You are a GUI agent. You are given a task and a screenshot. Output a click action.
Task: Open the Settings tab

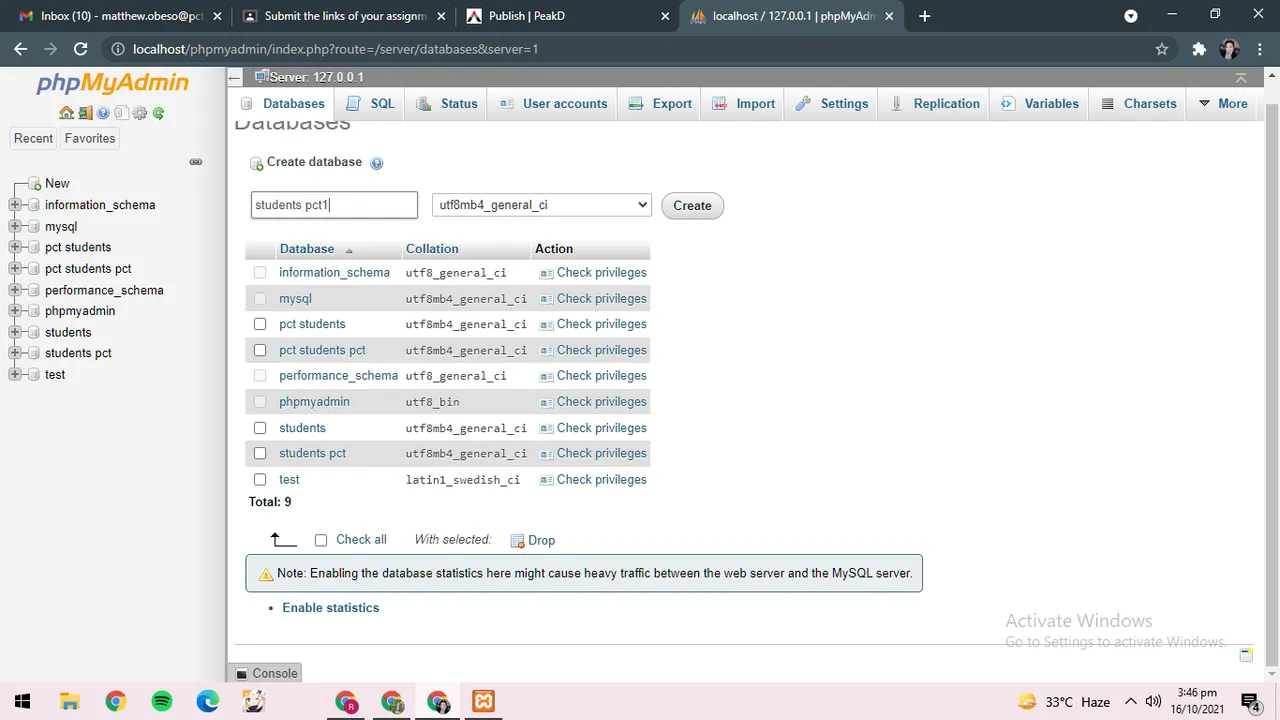coord(832,104)
